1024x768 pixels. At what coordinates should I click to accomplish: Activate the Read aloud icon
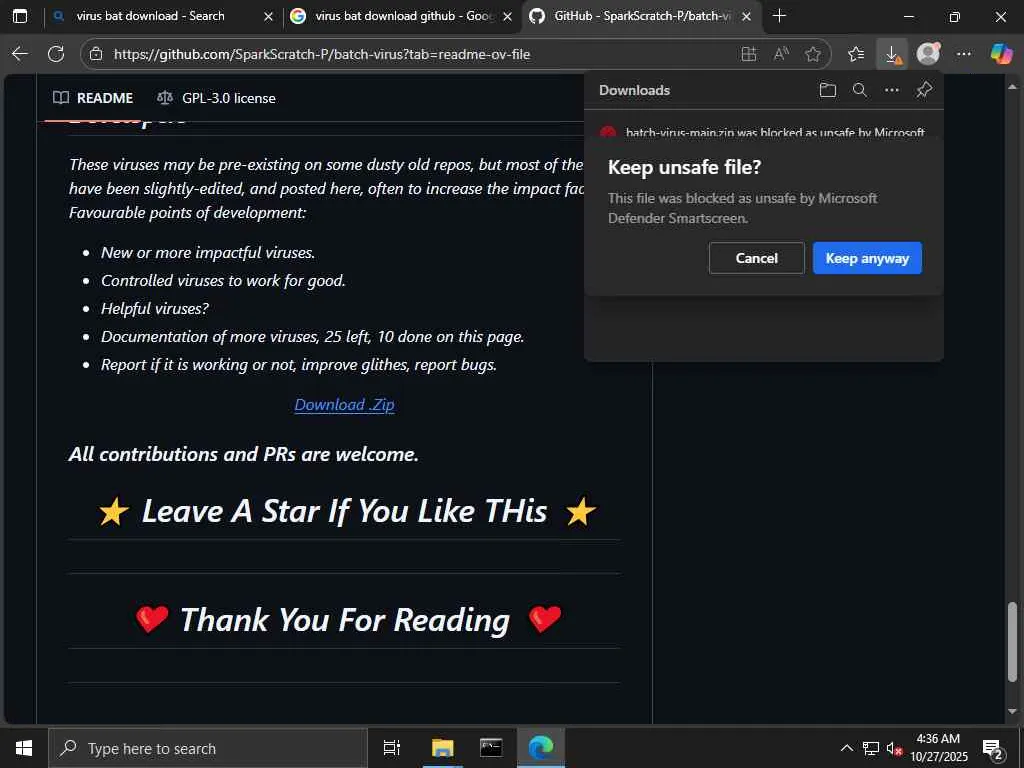tap(781, 54)
